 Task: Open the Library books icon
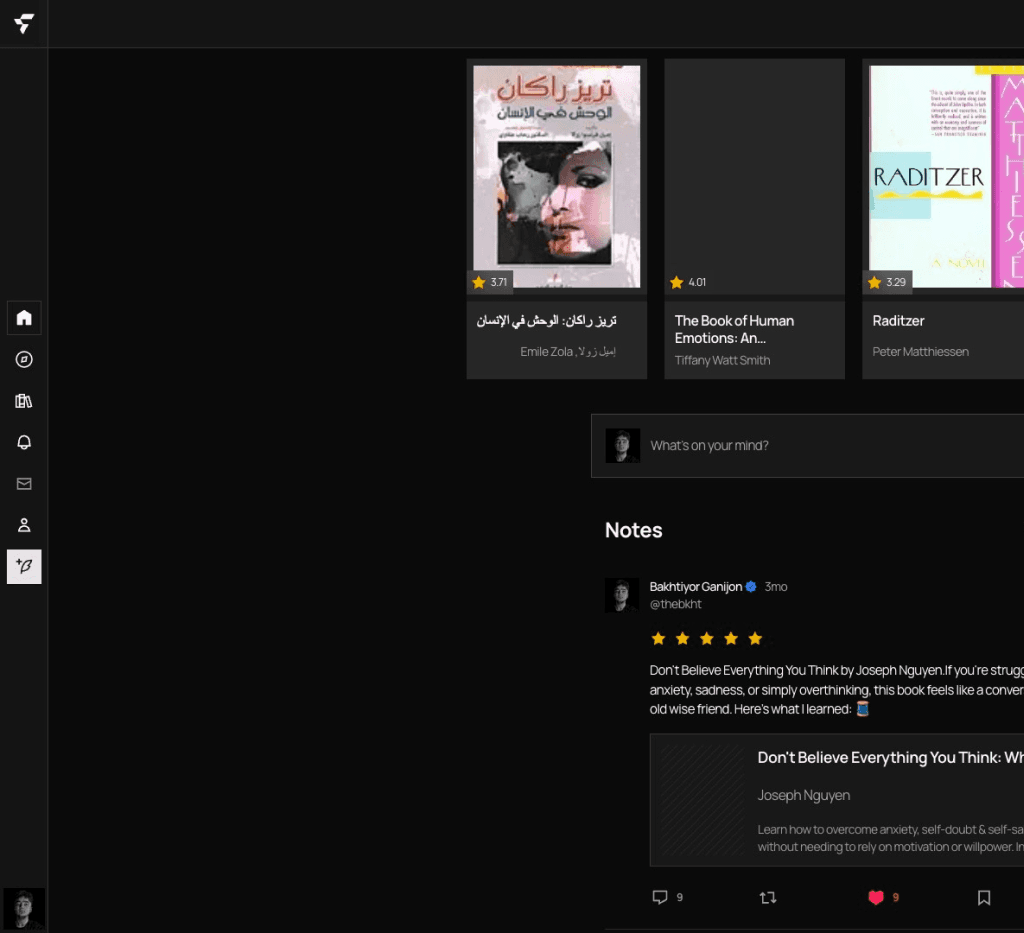24,401
